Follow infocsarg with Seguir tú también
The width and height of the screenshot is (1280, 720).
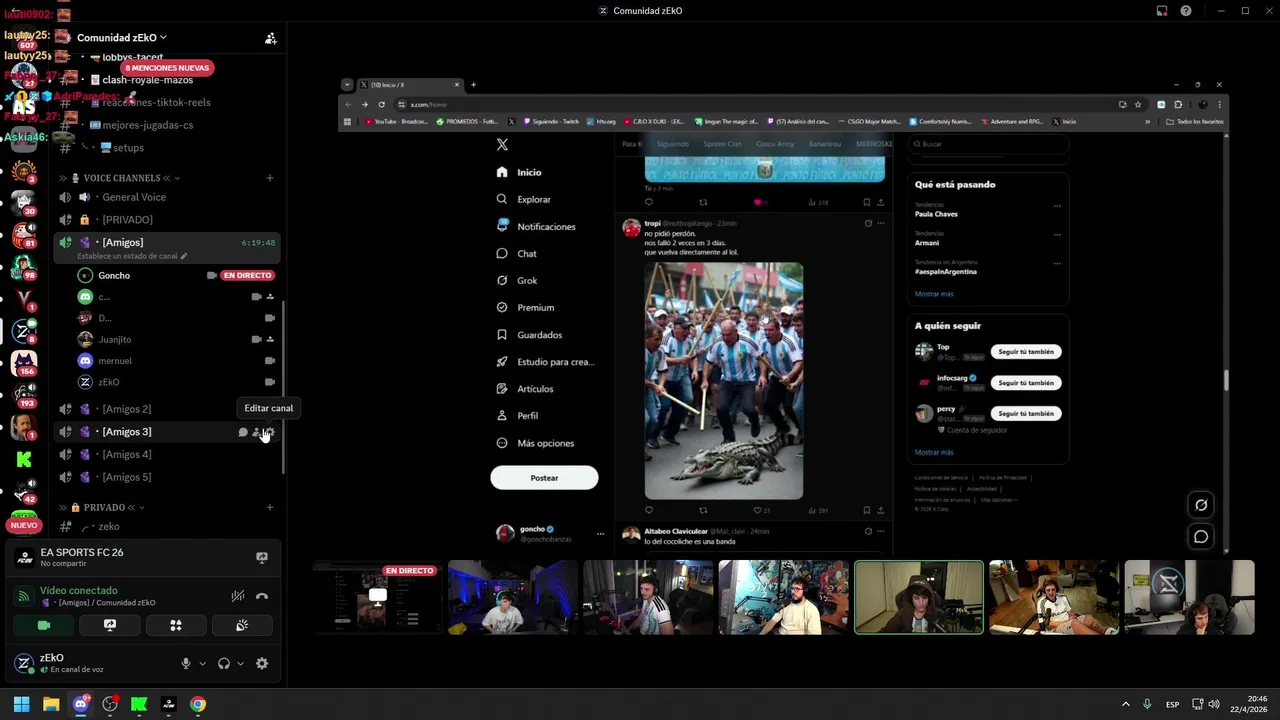1026,383
